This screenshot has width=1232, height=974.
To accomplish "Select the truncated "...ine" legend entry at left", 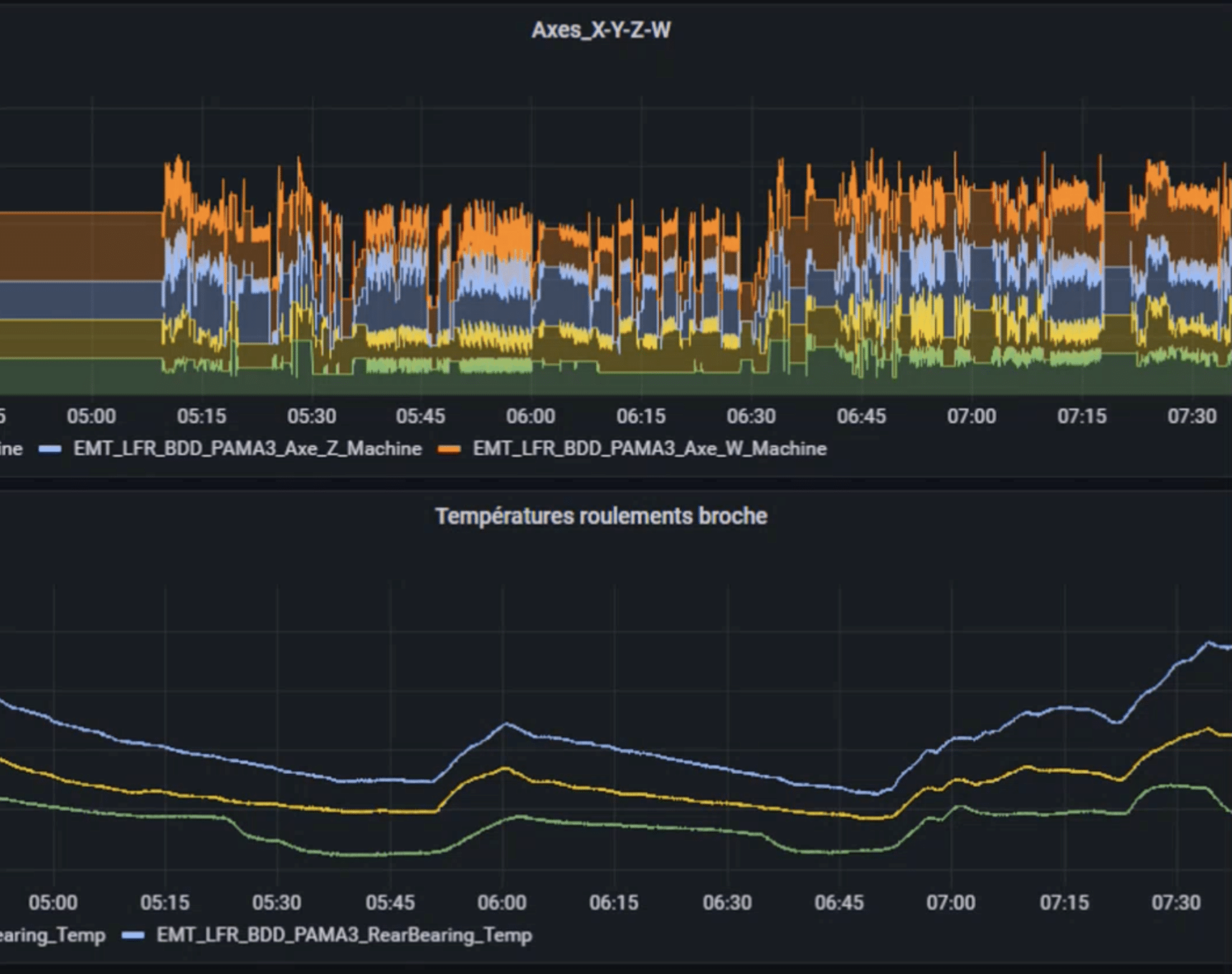I will coord(11,448).
